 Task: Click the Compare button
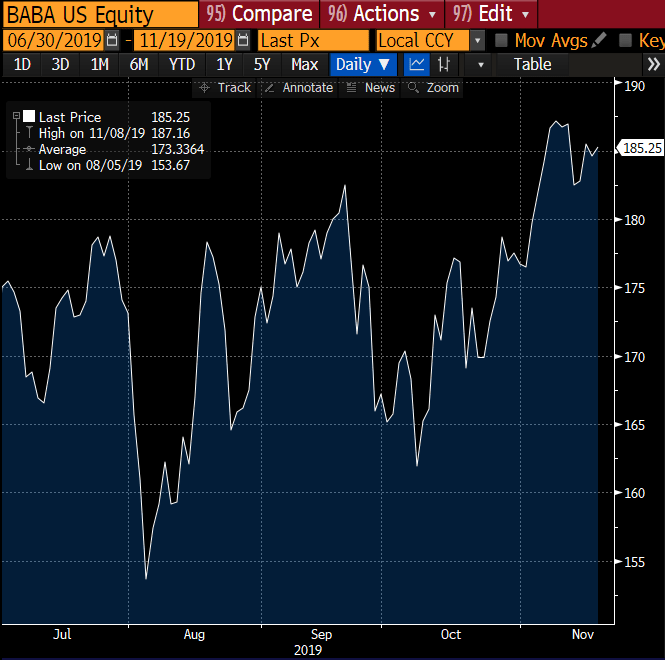259,14
